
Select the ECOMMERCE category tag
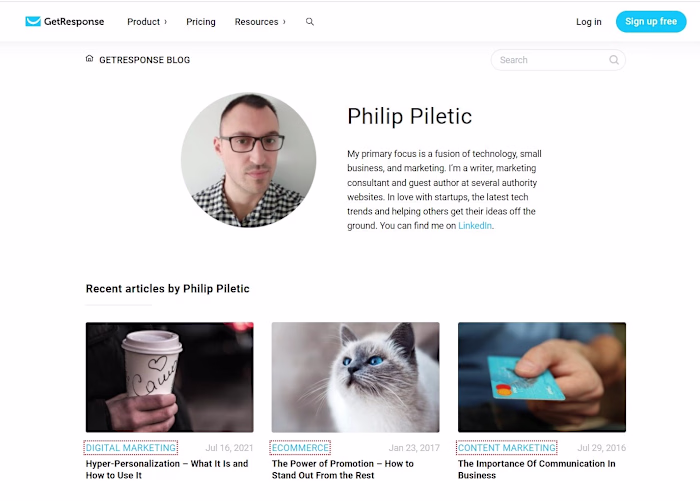click(x=300, y=447)
